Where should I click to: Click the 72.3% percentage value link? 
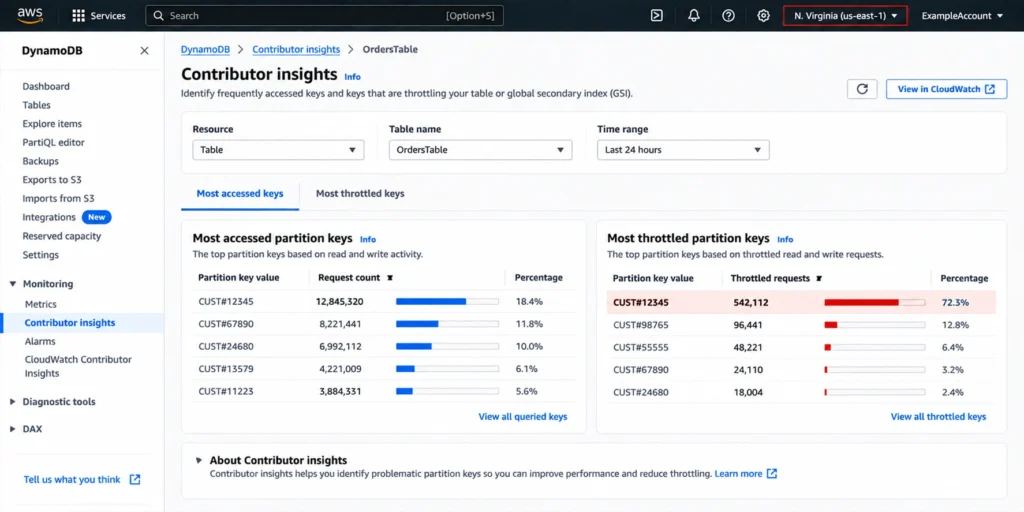[955, 302]
